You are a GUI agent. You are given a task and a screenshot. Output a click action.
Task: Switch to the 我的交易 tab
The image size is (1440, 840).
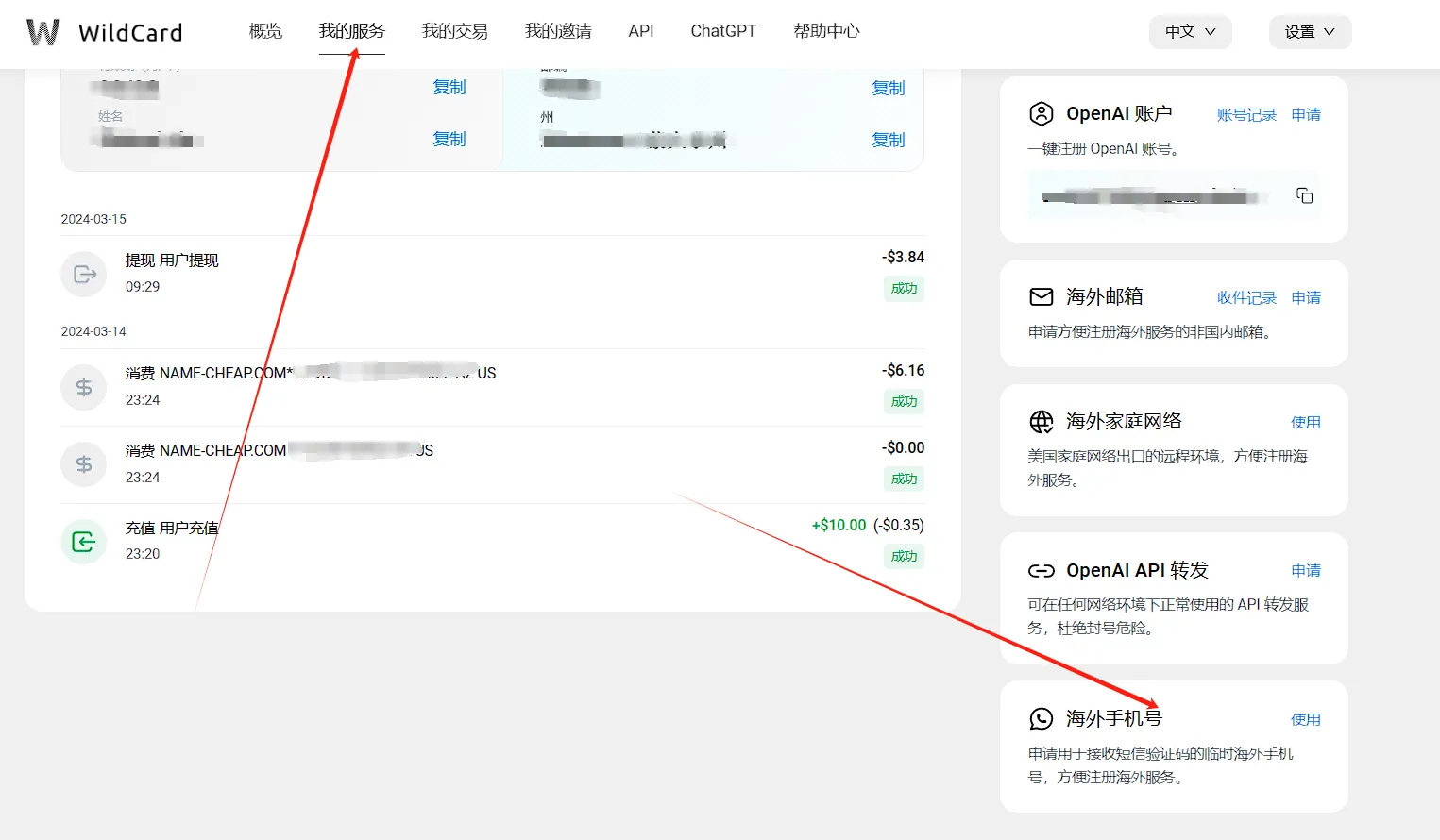pyautogui.click(x=455, y=31)
